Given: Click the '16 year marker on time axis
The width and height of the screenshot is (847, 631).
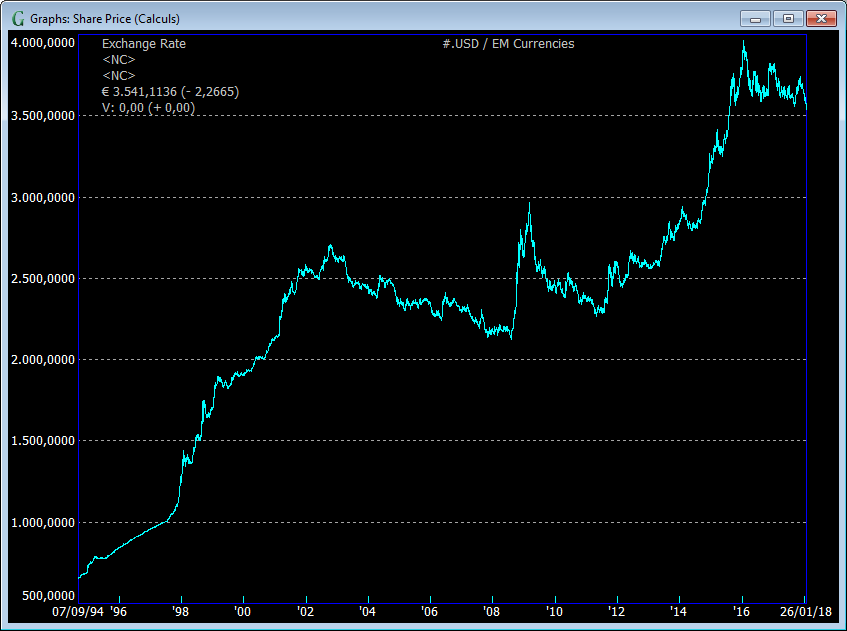Looking at the screenshot, I should [741, 613].
